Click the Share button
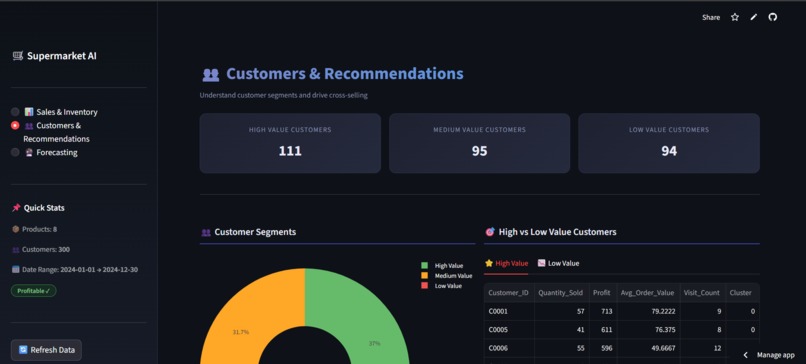The image size is (806, 364). [711, 17]
